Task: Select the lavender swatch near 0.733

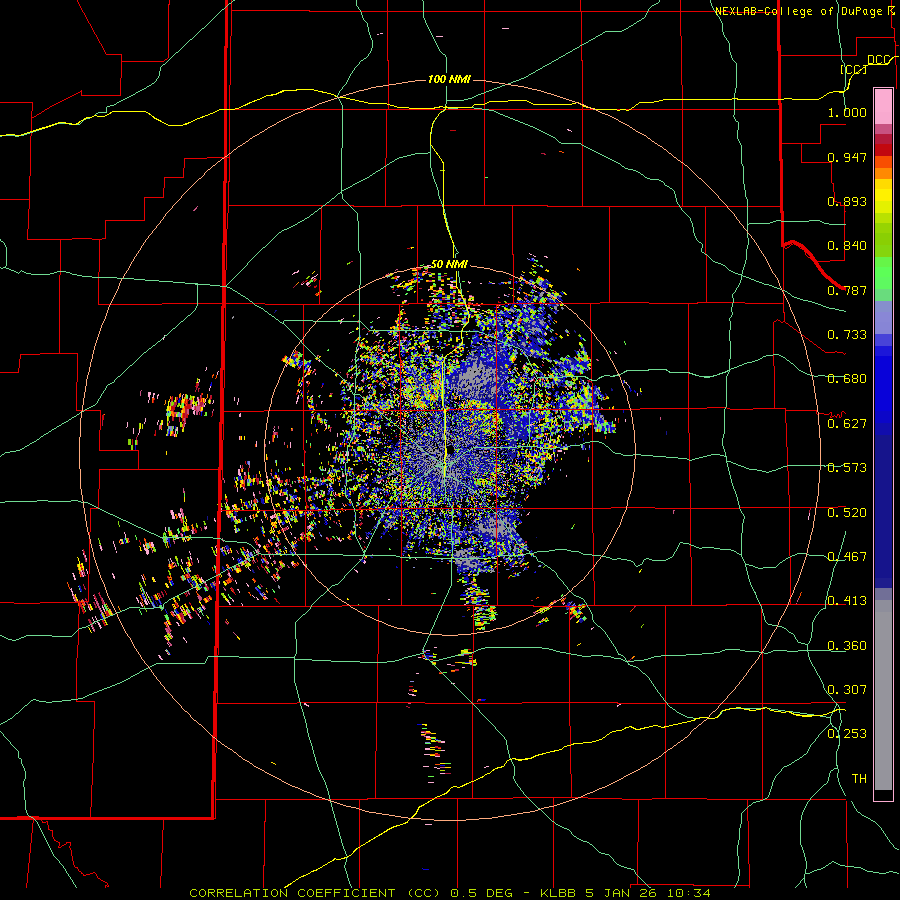Action: (x=883, y=317)
